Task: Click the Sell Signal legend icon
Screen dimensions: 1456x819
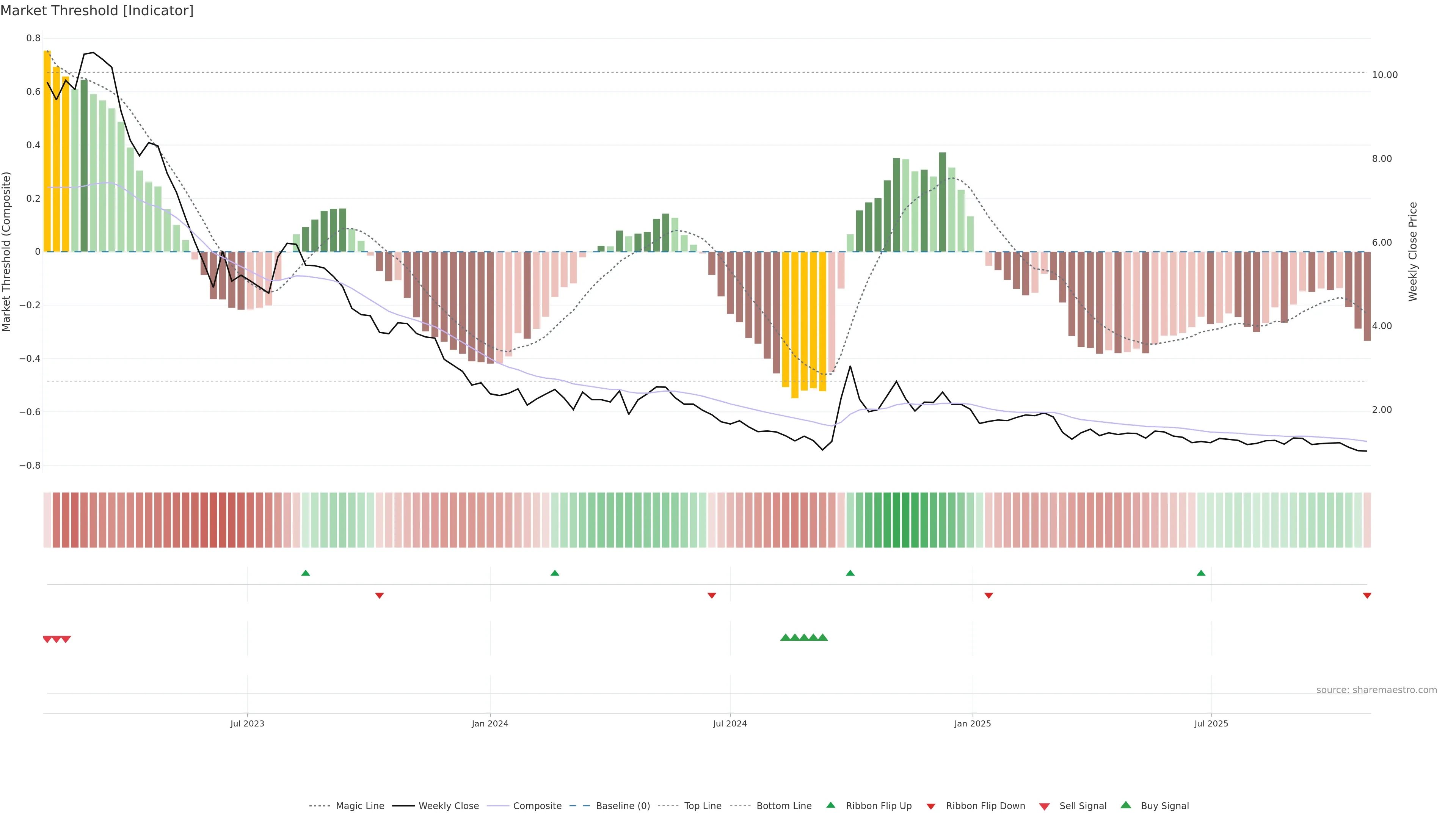Action: pos(1044,806)
